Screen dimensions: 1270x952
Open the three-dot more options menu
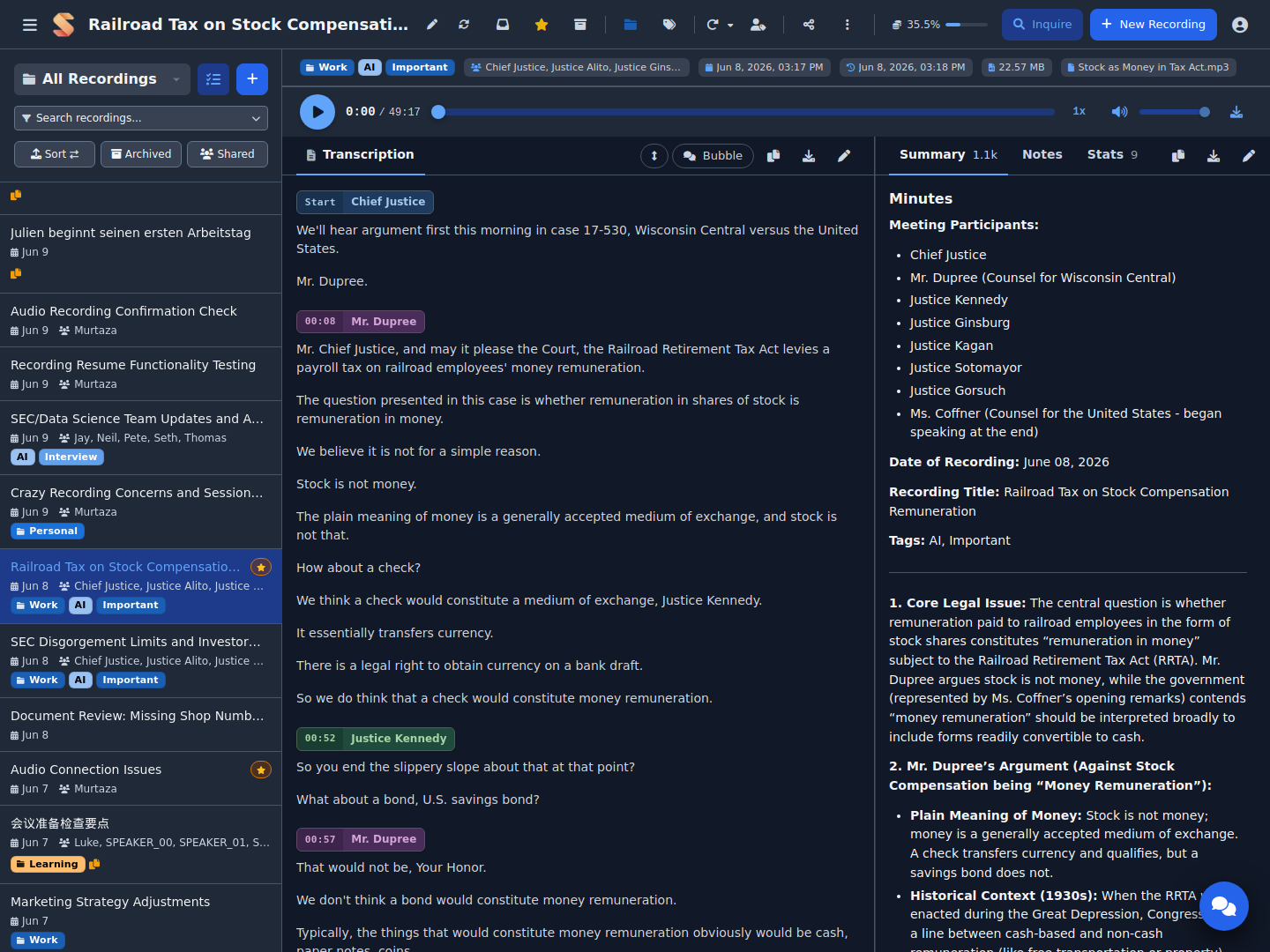tap(848, 25)
